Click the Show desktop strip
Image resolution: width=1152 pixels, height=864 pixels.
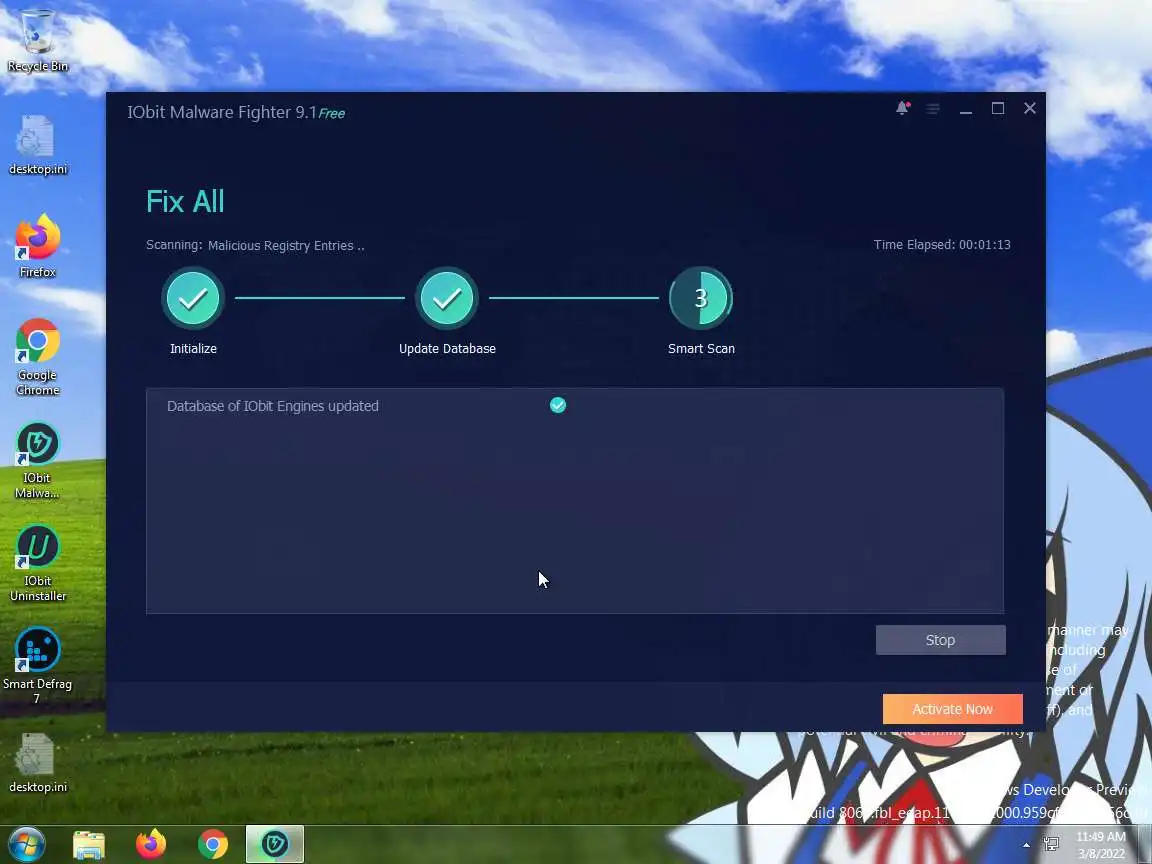pos(1145,845)
